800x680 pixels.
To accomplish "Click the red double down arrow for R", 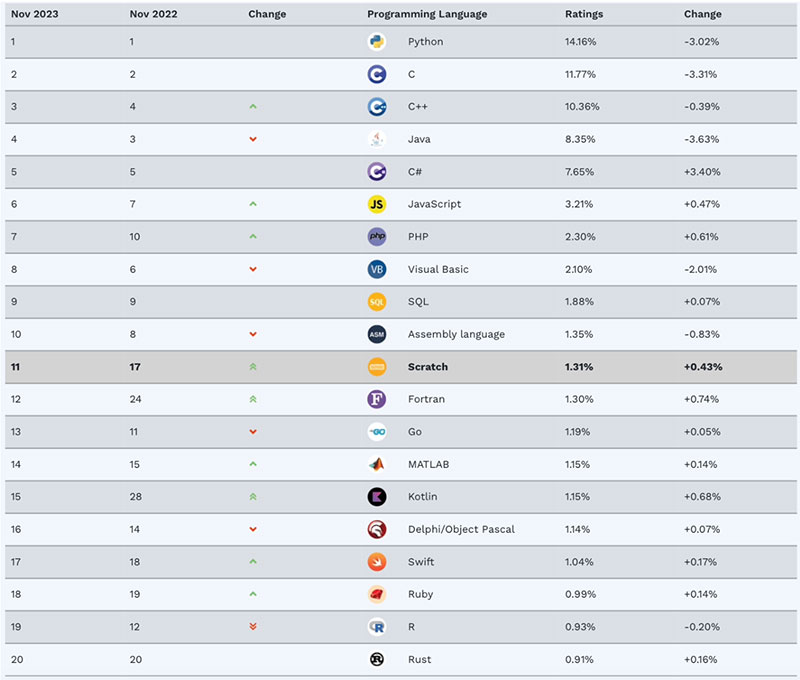I will click(253, 627).
